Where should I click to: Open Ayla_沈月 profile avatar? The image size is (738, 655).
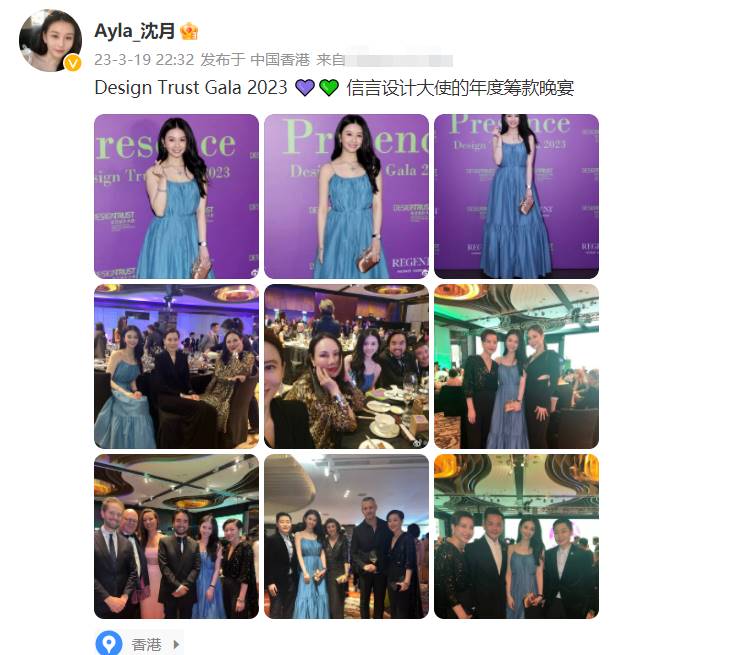[x=50, y=40]
